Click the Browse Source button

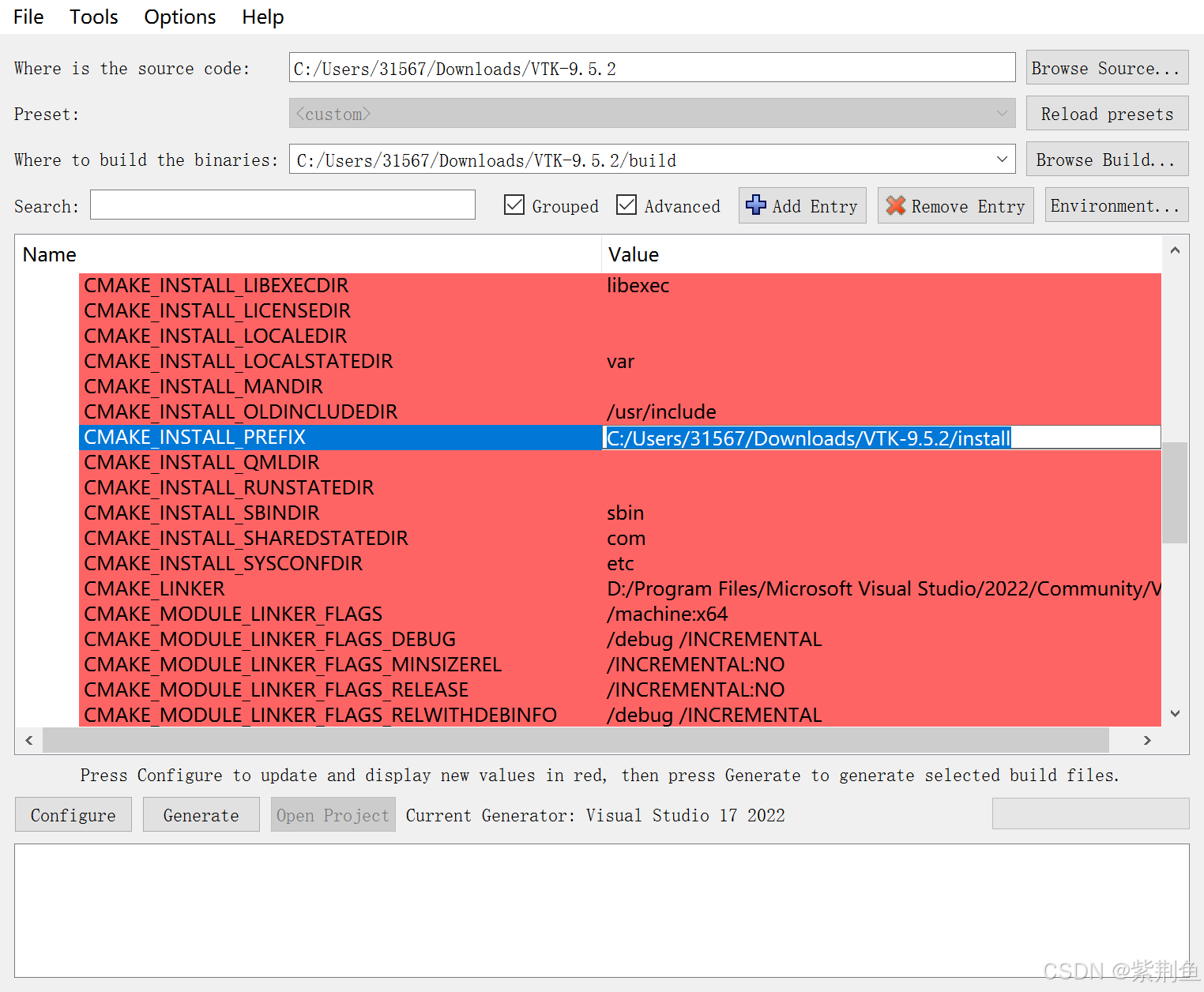(x=1107, y=68)
